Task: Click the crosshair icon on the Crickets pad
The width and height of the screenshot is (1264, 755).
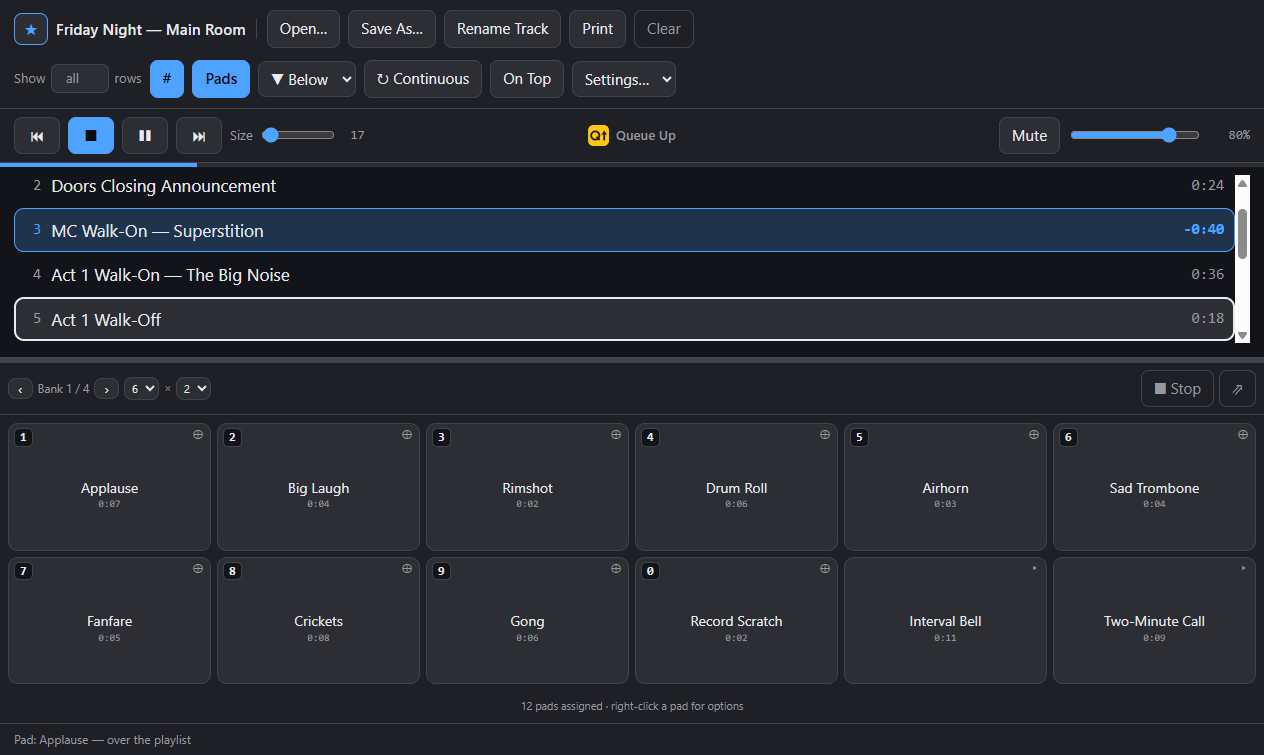Action: (x=407, y=568)
